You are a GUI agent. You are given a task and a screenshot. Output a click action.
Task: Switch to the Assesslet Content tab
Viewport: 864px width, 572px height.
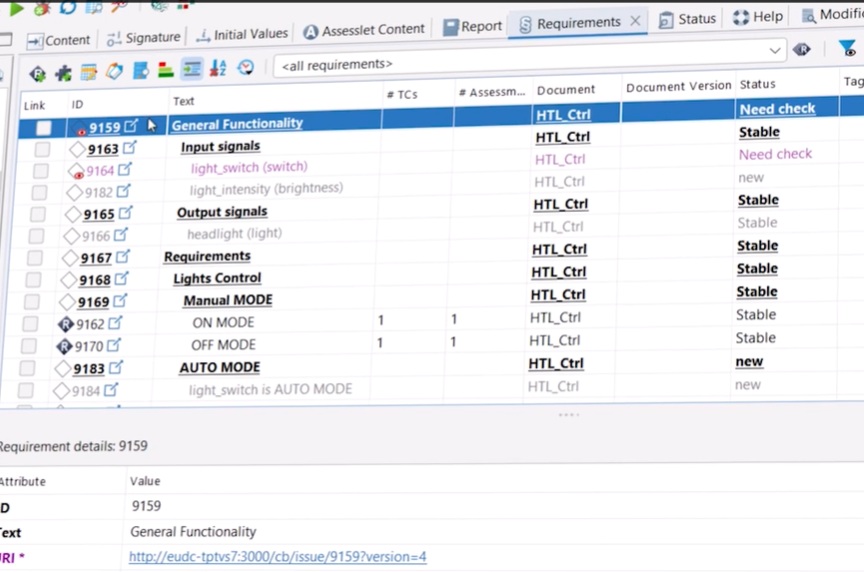click(364, 30)
